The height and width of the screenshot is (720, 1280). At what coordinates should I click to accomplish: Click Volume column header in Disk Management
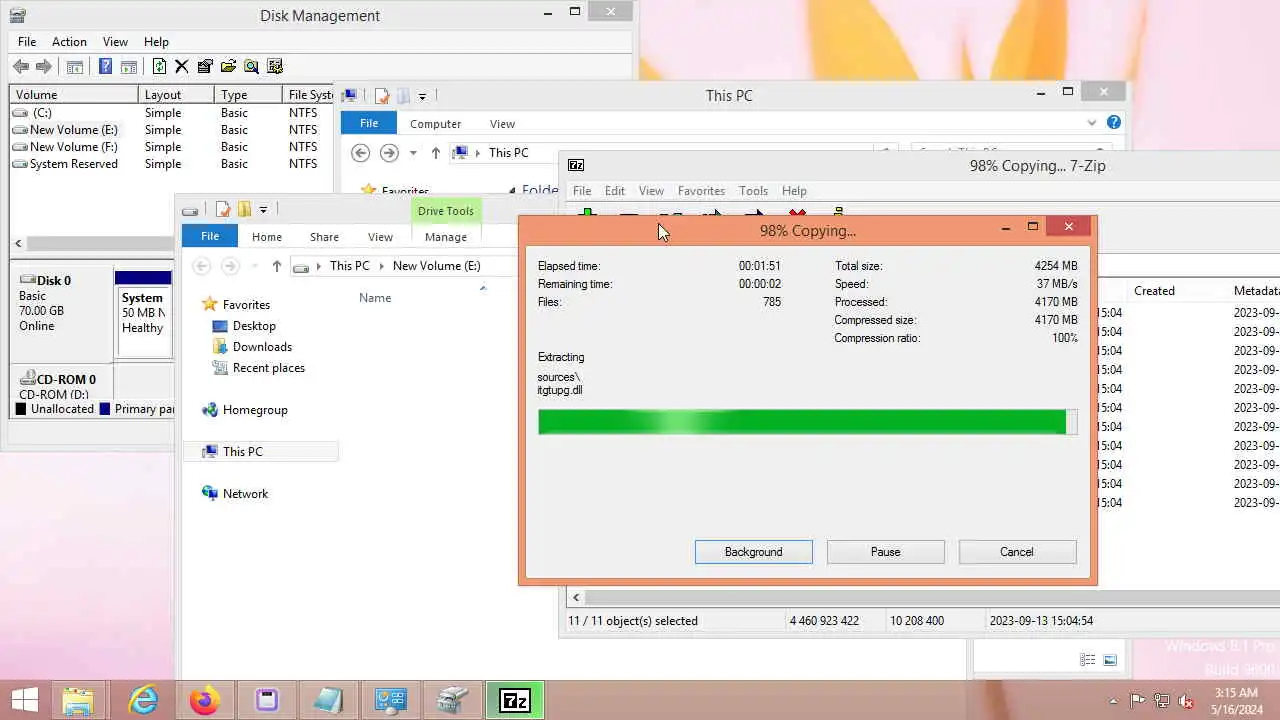tap(74, 95)
